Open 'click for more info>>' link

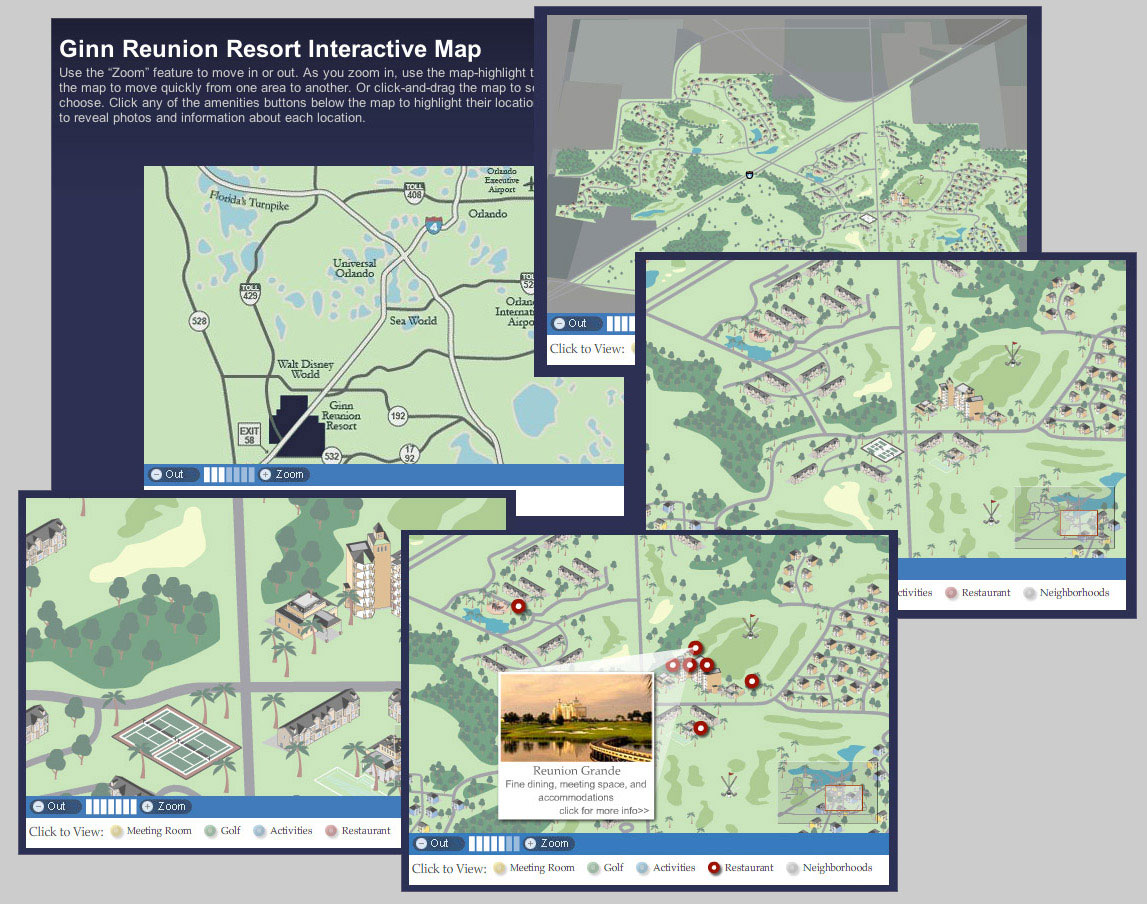[x=603, y=810]
